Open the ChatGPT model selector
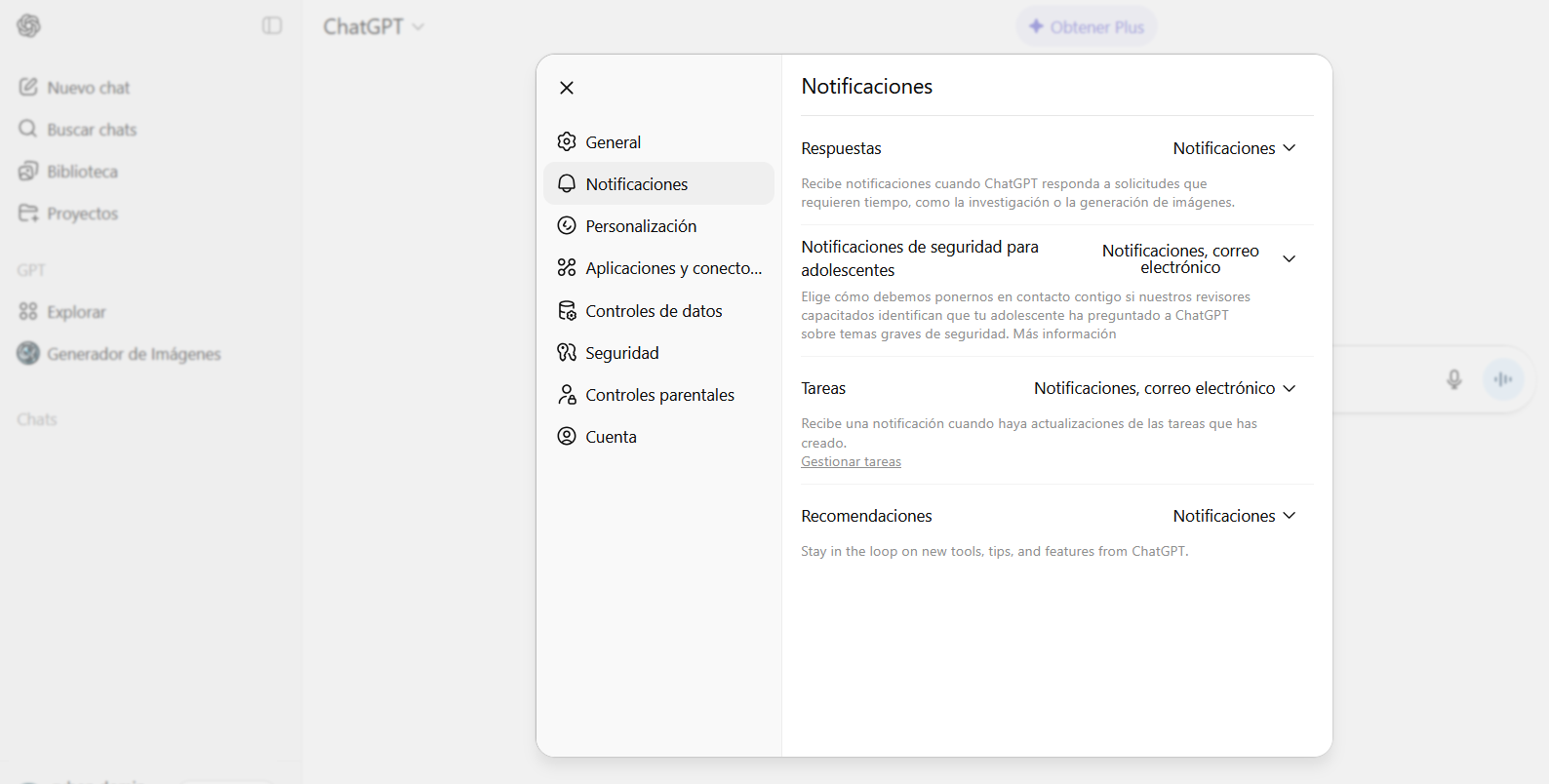This screenshot has width=1549, height=784. pyautogui.click(x=374, y=27)
